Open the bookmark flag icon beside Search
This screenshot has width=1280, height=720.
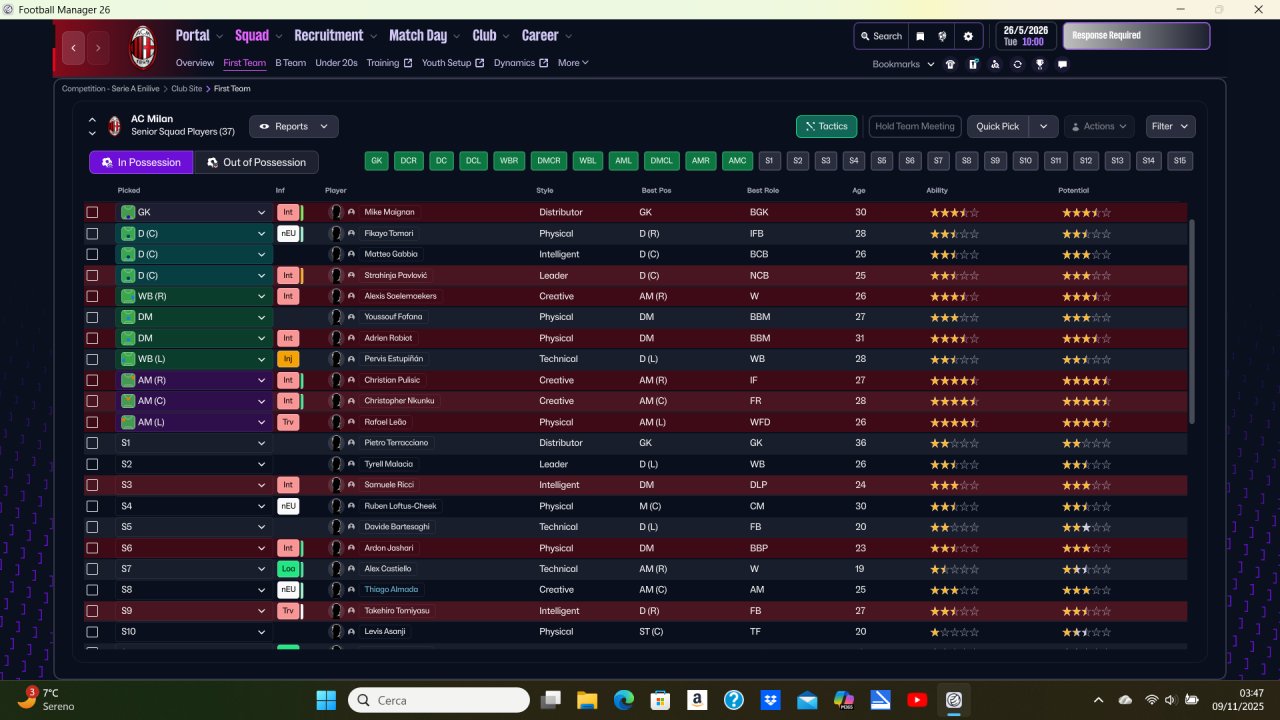(x=920, y=36)
